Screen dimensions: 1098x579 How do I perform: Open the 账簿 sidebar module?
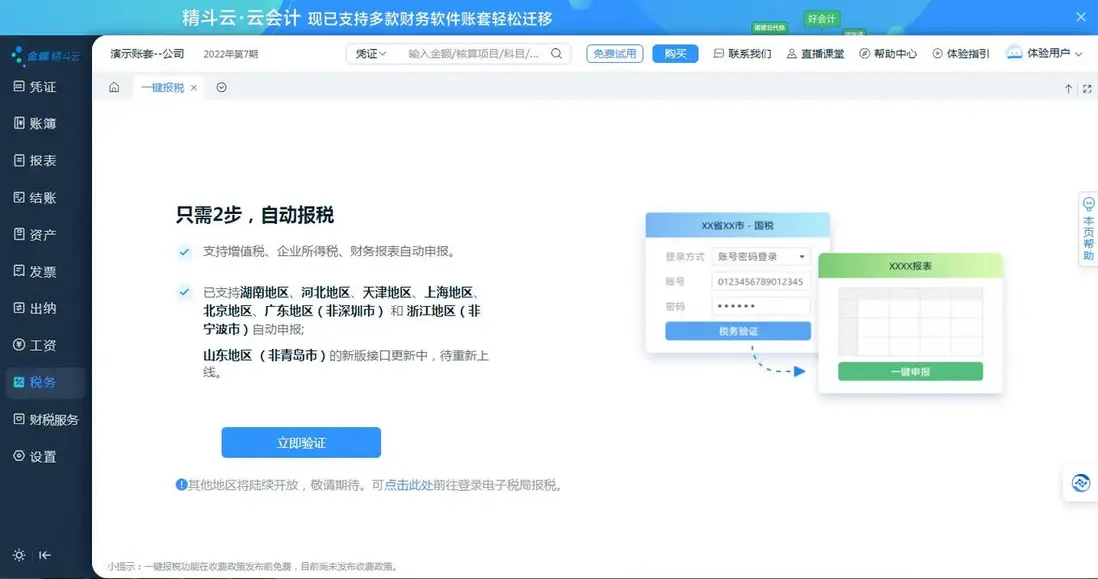(35, 124)
